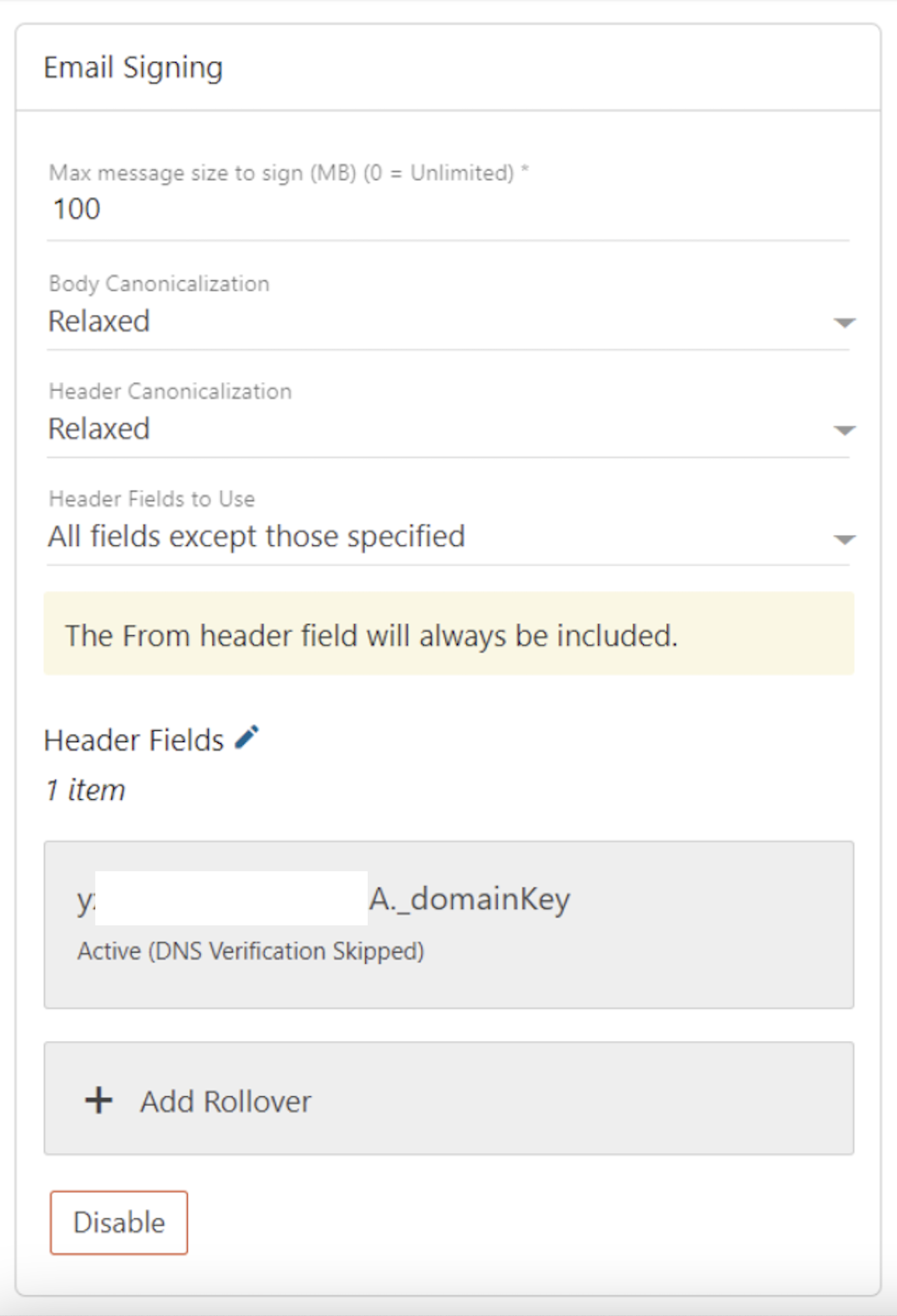The height and width of the screenshot is (1316, 897).
Task: Expand the Header Canonicalization dropdown arrow
Action: tap(843, 430)
